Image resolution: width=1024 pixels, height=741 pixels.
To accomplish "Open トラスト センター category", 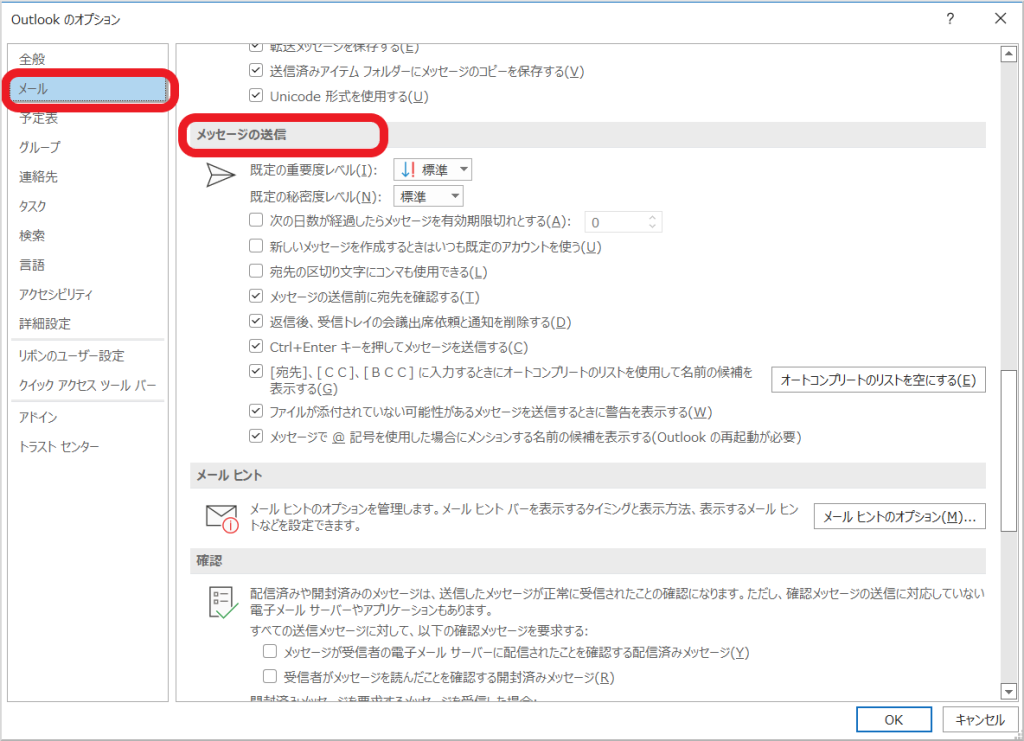I will click(88, 447).
